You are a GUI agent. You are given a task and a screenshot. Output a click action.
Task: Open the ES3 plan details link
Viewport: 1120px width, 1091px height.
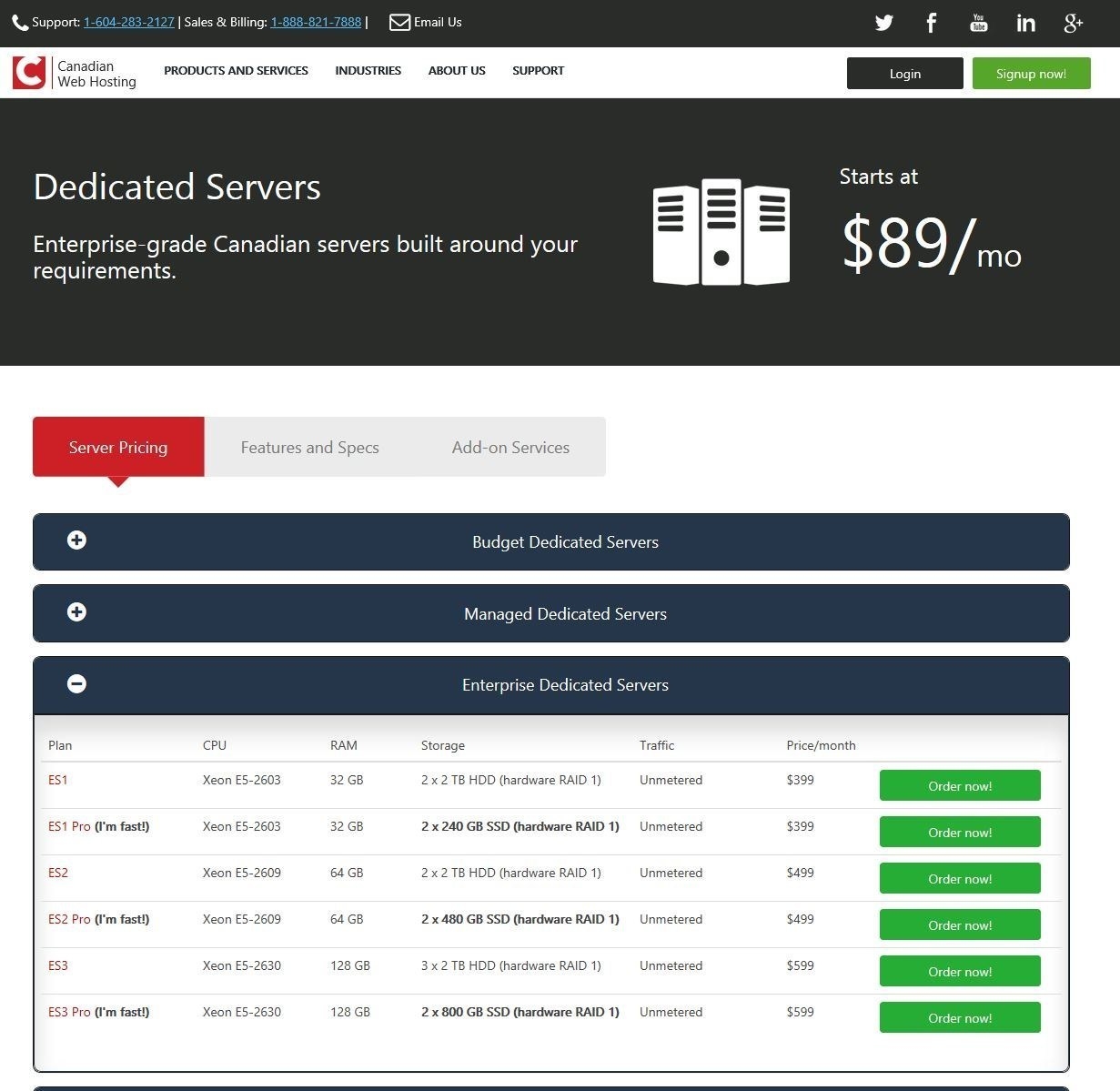point(57,965)
